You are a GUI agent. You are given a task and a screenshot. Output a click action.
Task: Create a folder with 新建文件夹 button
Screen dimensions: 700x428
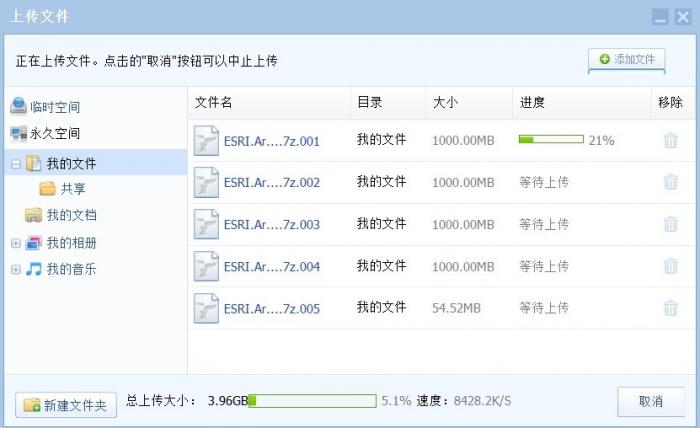click(x=67, y=404)
